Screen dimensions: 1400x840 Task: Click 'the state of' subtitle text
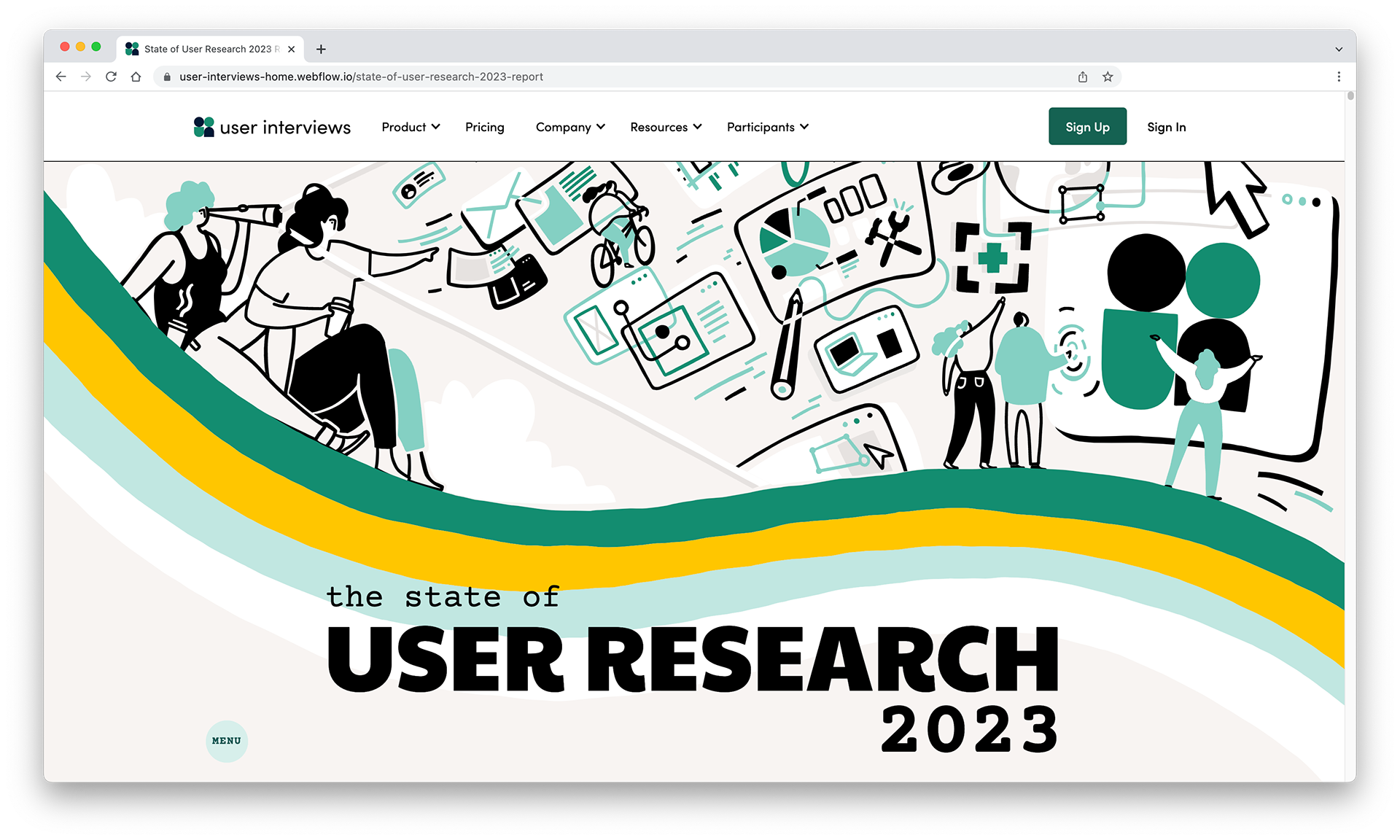click(443, 596)
